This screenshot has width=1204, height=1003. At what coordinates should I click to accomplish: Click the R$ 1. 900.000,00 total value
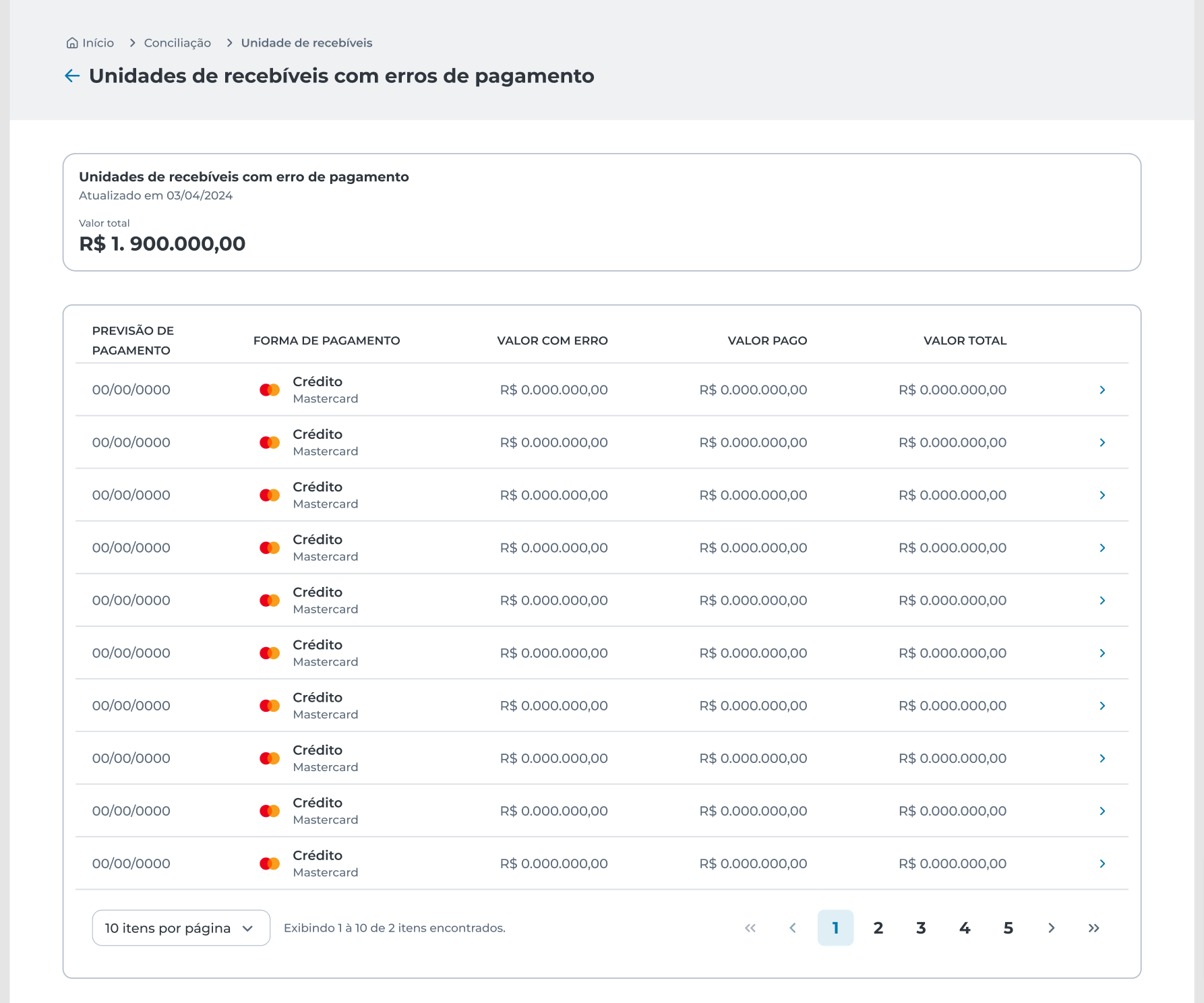[162, 244]
